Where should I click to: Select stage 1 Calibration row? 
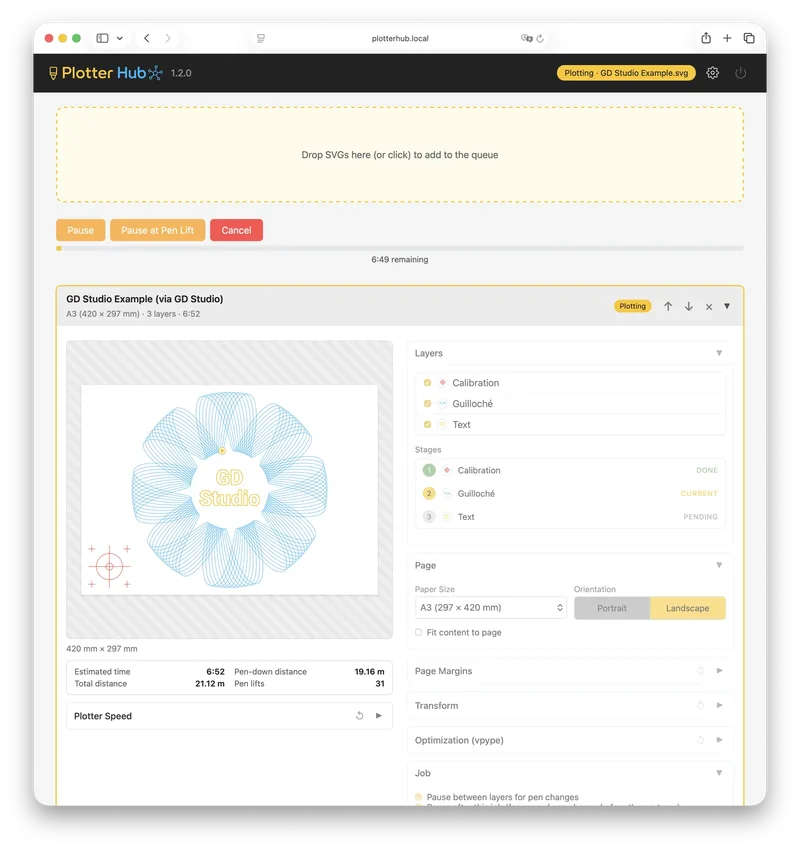coord(570,470)
